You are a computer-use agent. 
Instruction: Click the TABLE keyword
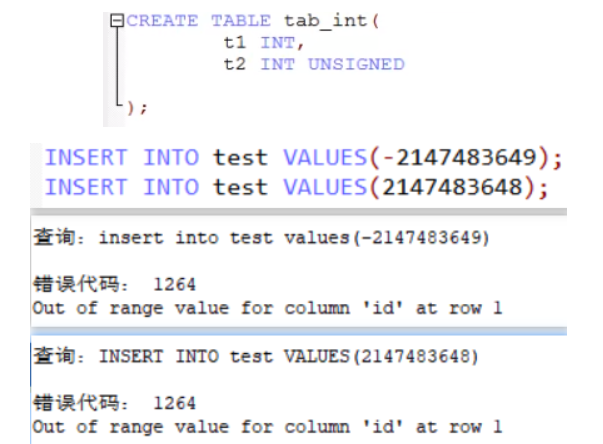pos(241,21)
